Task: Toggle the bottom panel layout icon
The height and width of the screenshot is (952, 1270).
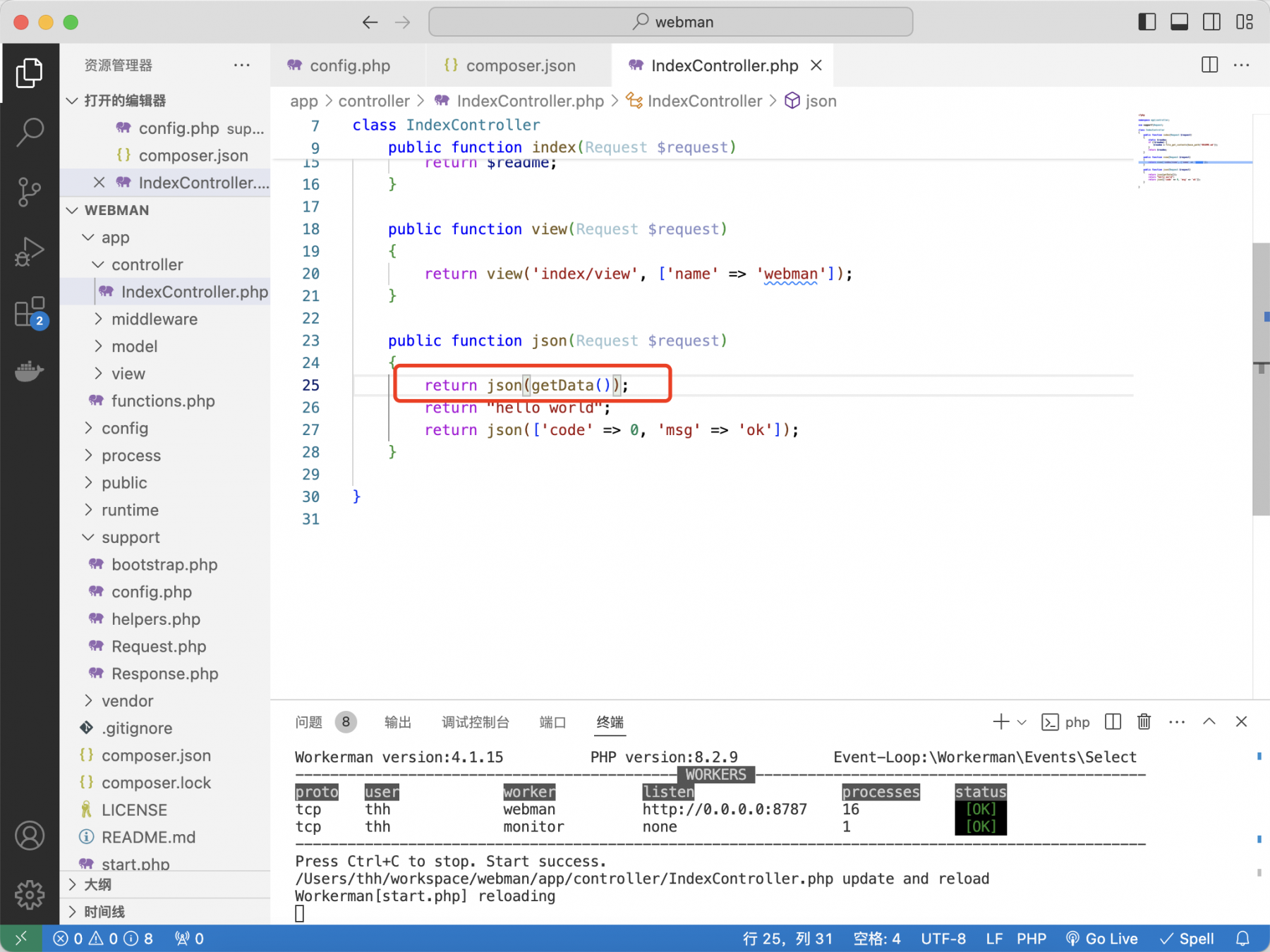Action: point(1179,22)
